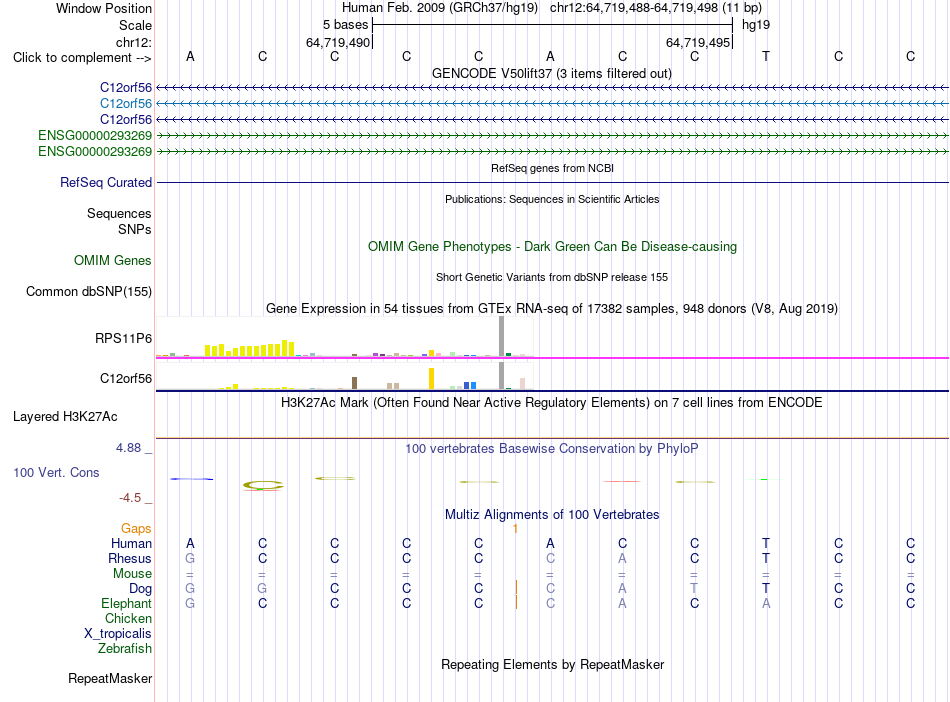Open the 'H3K27Ac Mark' ENCODE track title
950x702 pixels.
click(551, 403)
